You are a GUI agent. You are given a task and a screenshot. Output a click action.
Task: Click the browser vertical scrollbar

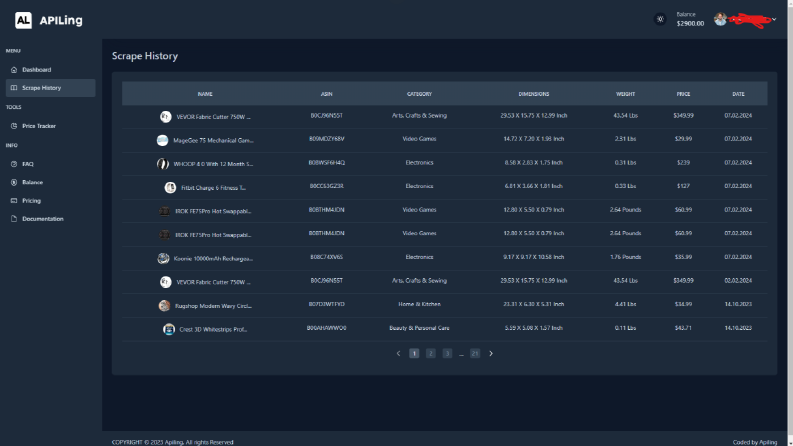click(x=790, y=223)
